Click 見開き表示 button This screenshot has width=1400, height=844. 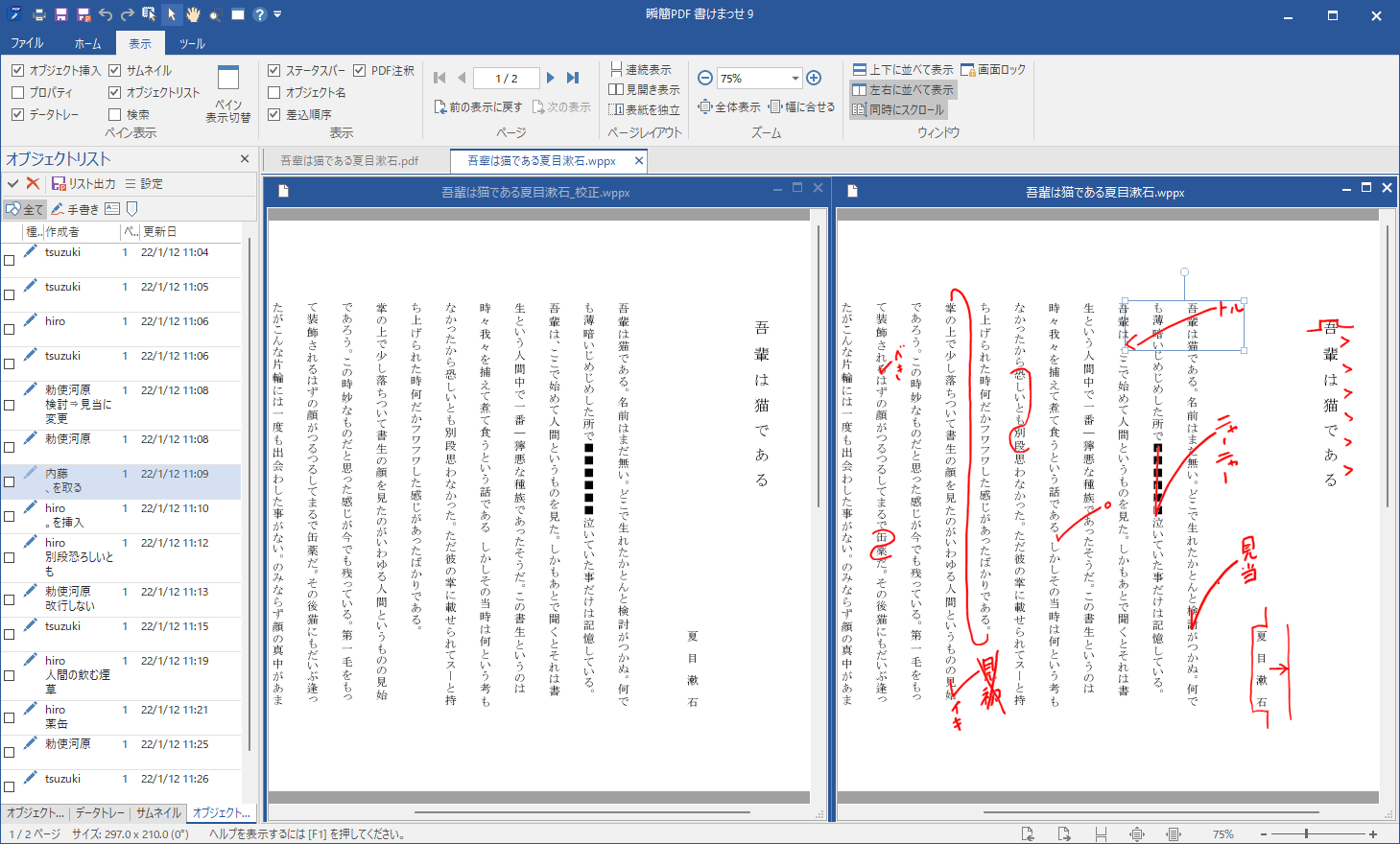pos(644,89)
